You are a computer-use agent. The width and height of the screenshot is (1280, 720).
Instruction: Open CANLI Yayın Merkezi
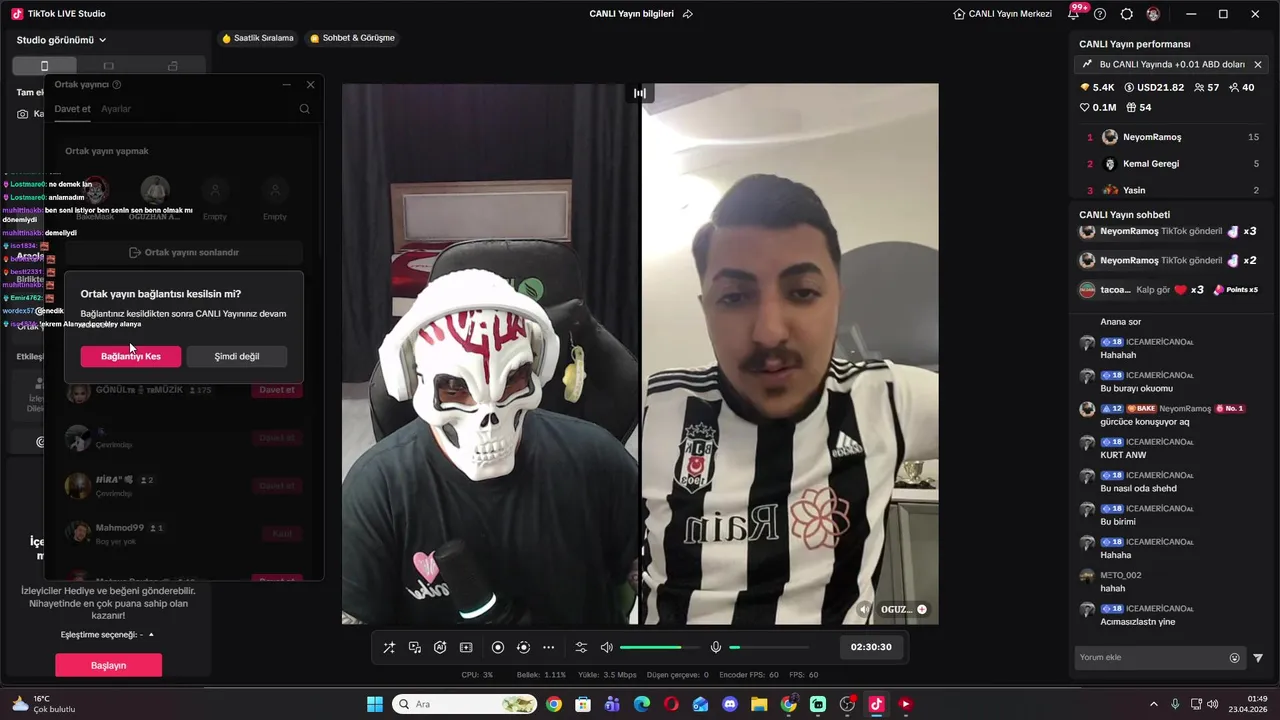coord(1003,14)
